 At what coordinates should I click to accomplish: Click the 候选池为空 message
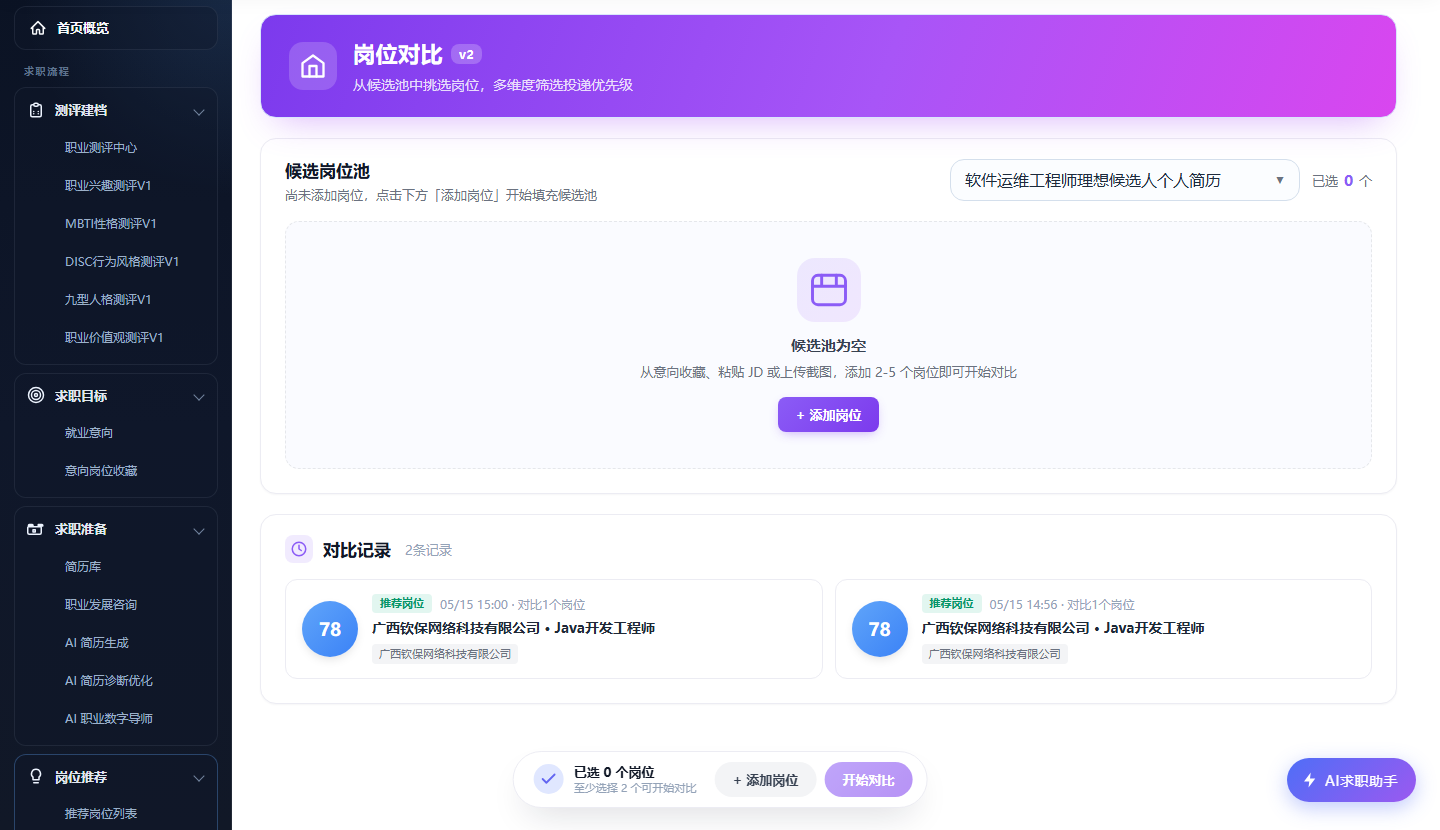(828, 346)
